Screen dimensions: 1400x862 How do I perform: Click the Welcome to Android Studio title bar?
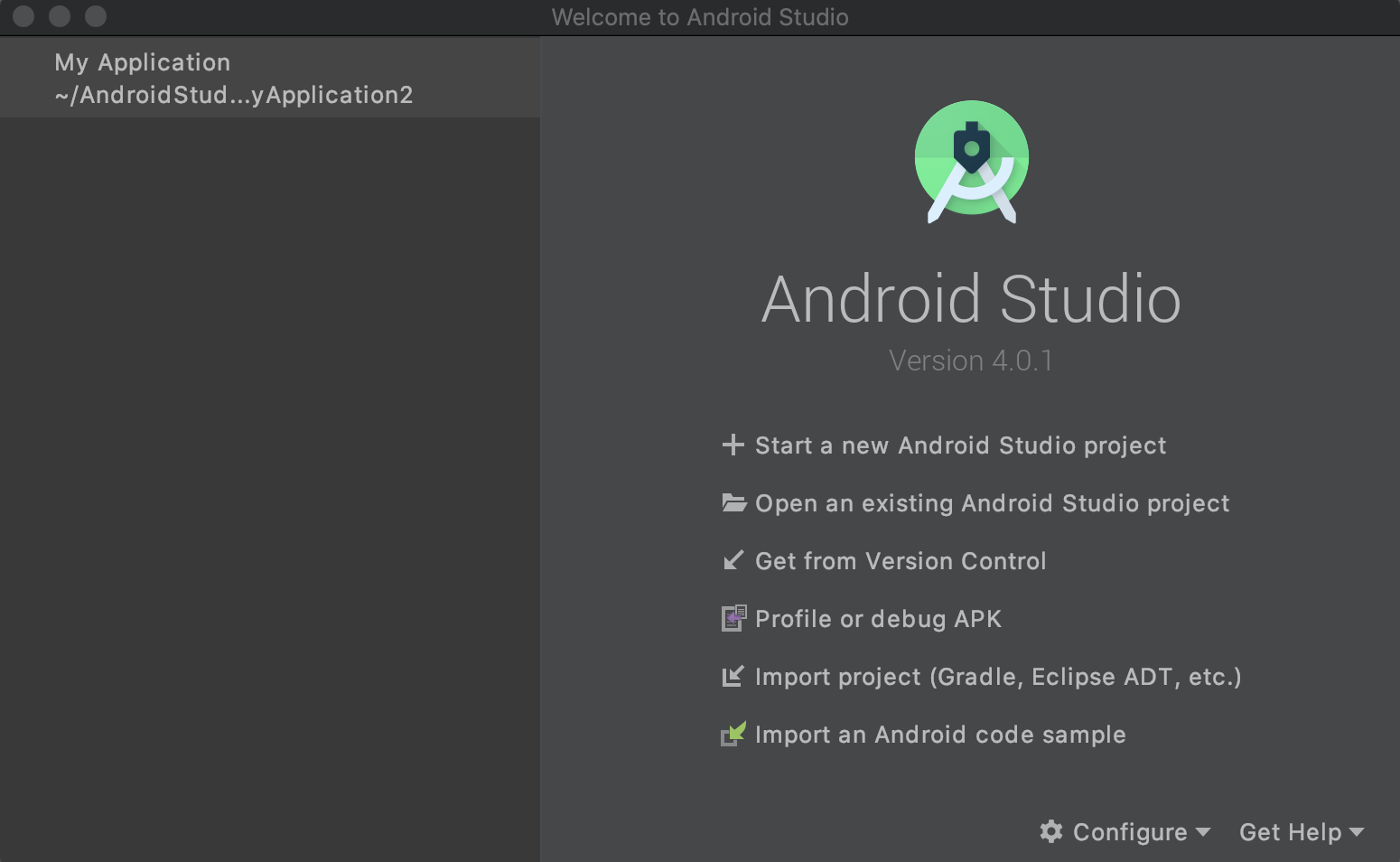[x=700, y=17]
